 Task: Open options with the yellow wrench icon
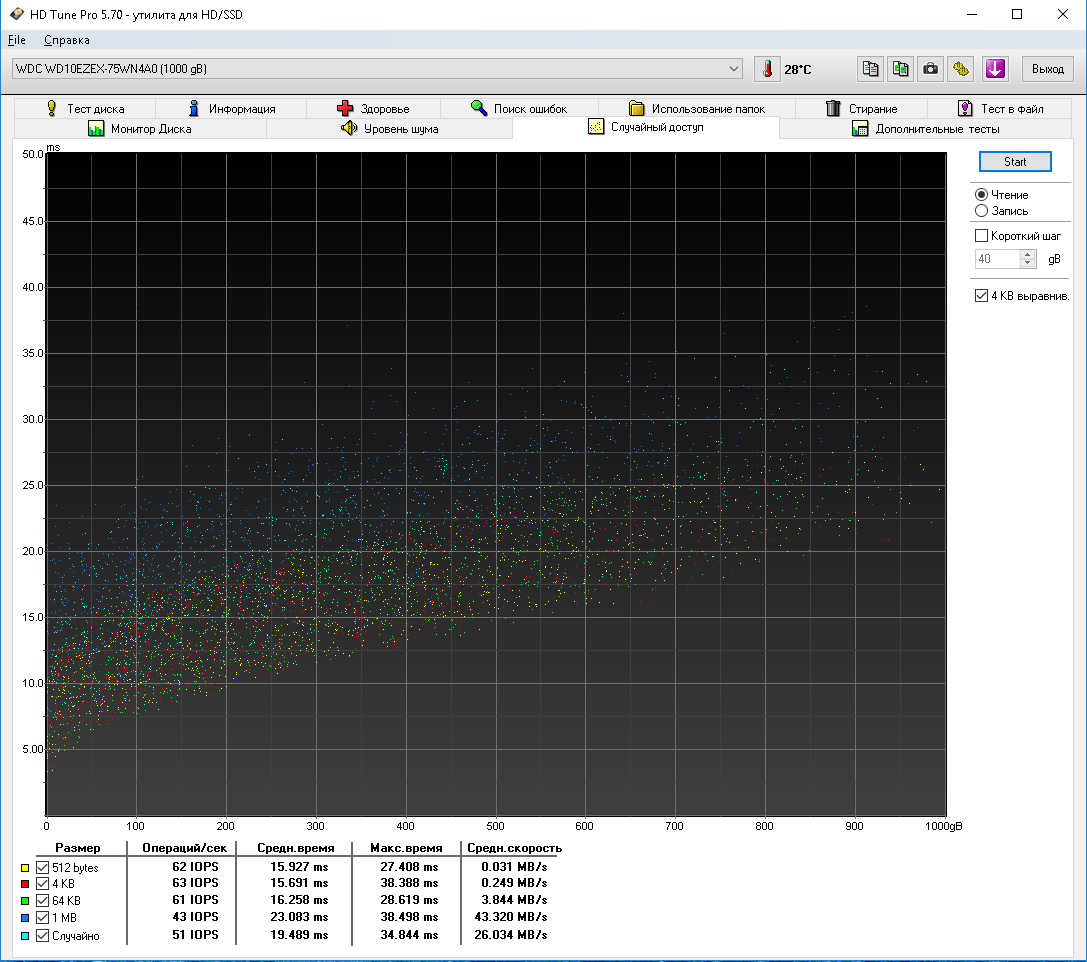pos(961,69)
